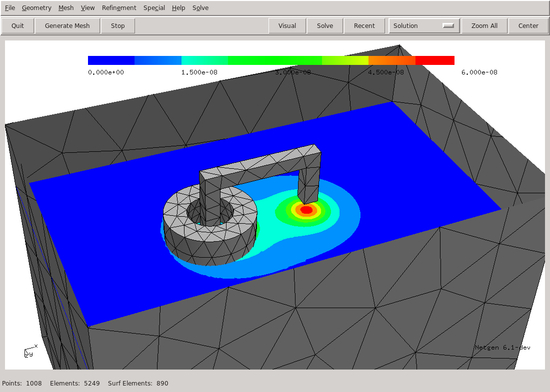Open the Solve menu

(x=200, y=8)
